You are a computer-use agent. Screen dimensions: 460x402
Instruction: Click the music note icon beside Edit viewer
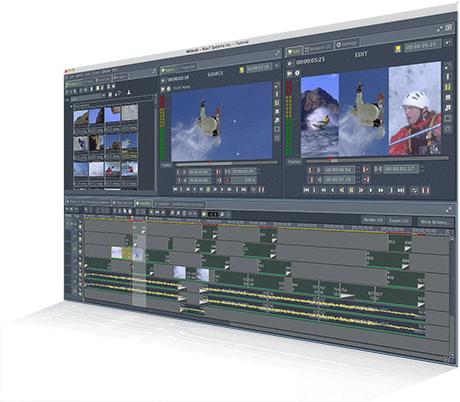click(x=448, y=108)
